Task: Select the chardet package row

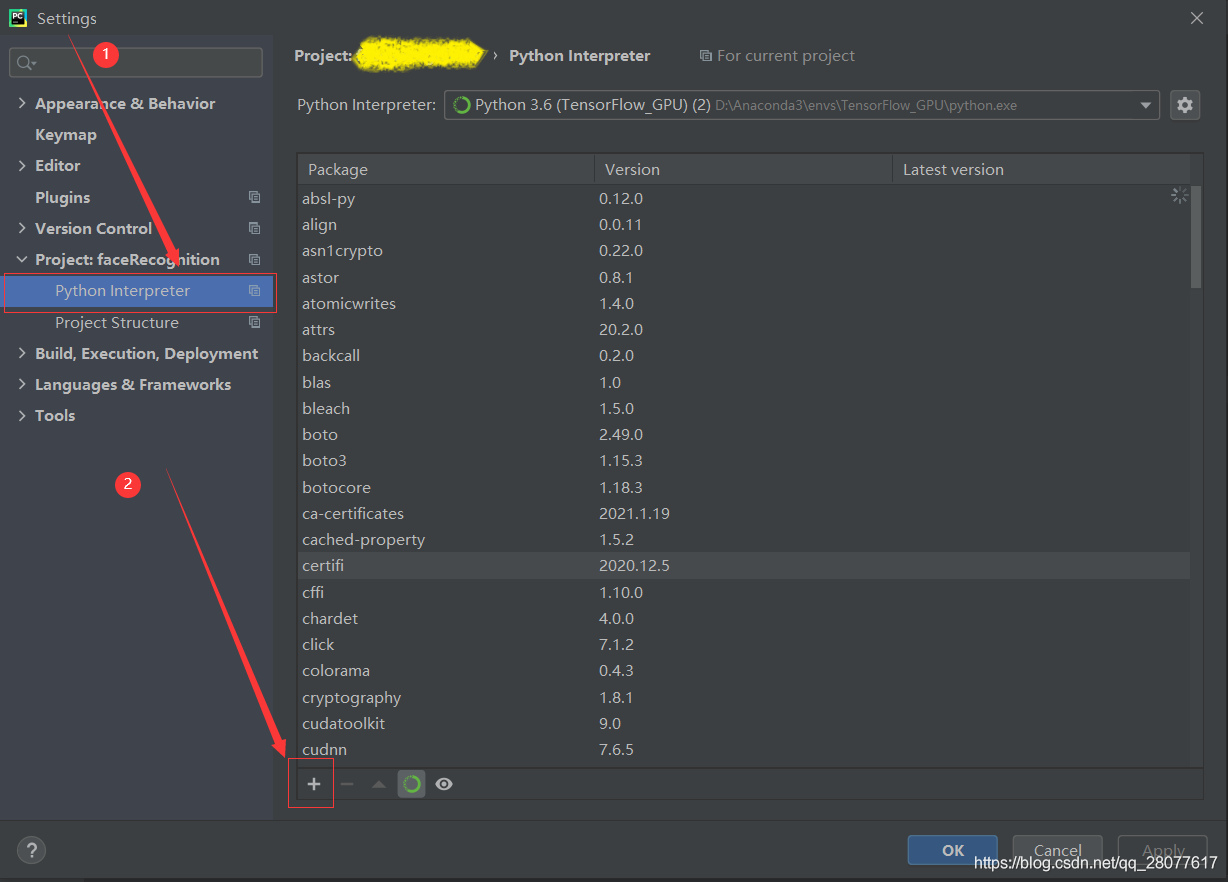Action: tap(743, 618)
